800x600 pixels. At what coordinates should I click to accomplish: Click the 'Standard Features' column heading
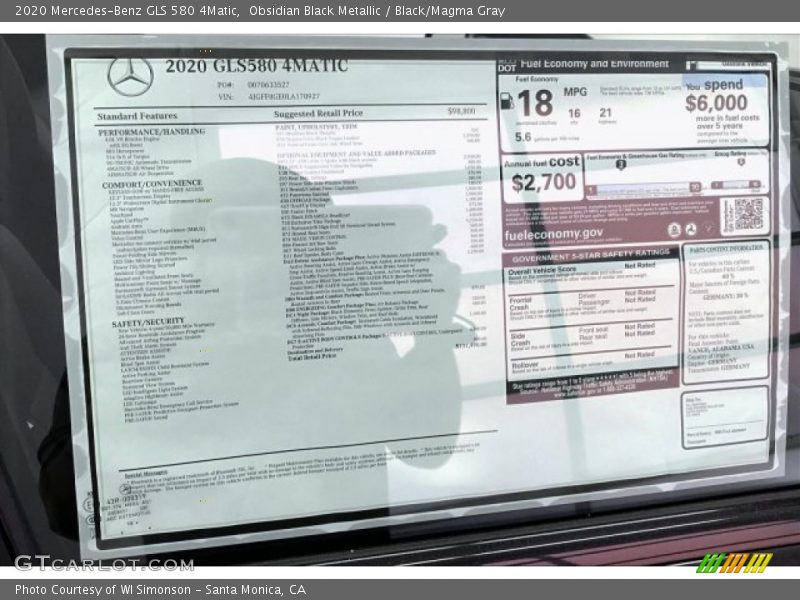137,116
